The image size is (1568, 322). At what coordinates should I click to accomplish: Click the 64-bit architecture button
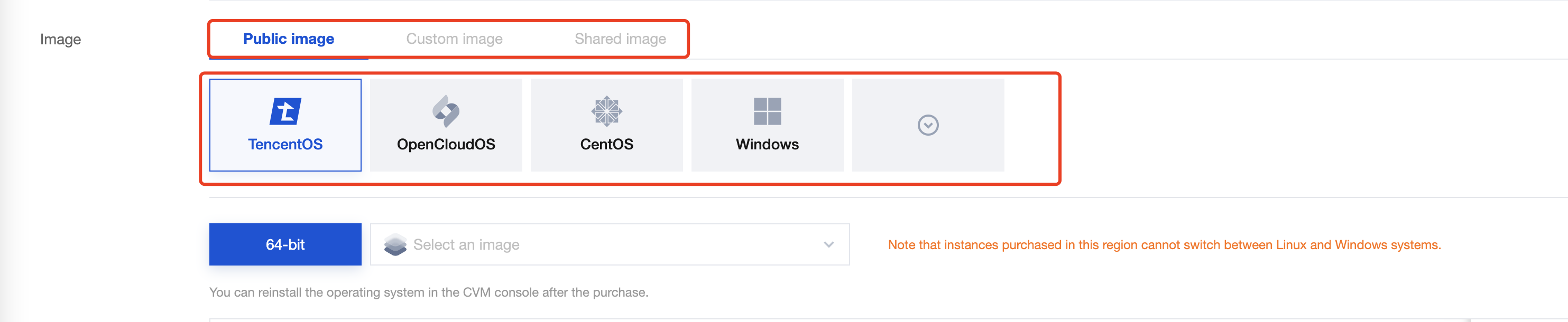[x=285, y=244]
